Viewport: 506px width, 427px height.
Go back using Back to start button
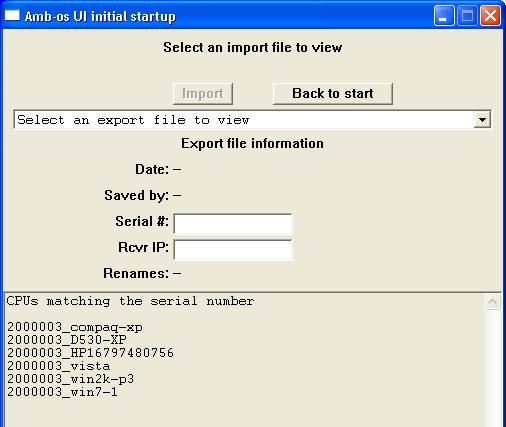[333, 94]
